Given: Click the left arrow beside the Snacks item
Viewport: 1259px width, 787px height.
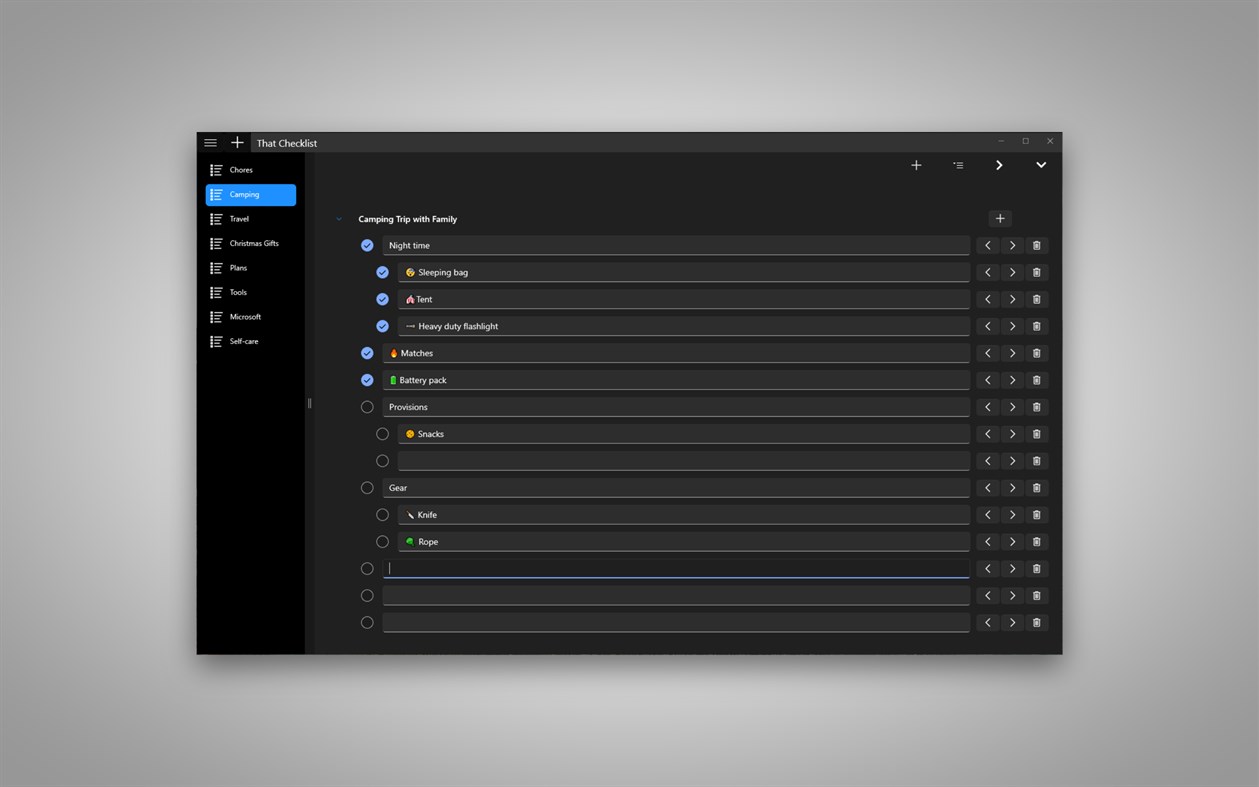Looking at the screenshot, I should click(987, 433).
